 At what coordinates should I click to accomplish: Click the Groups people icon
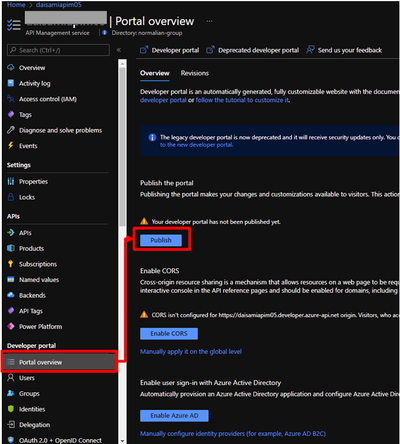[11, 393]
